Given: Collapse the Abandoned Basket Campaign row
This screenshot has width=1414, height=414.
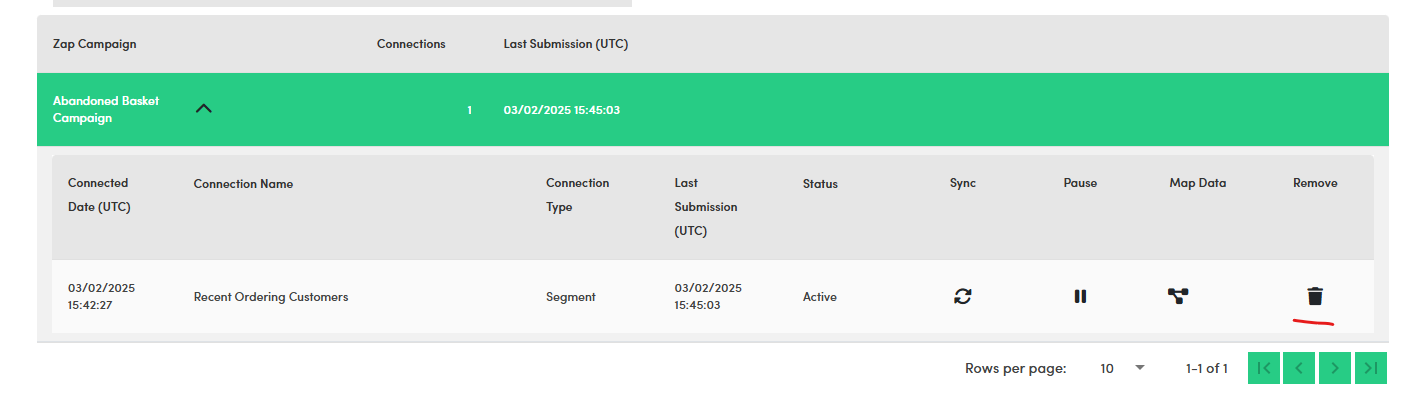Looking at the screenshot, I should (204, 109).
